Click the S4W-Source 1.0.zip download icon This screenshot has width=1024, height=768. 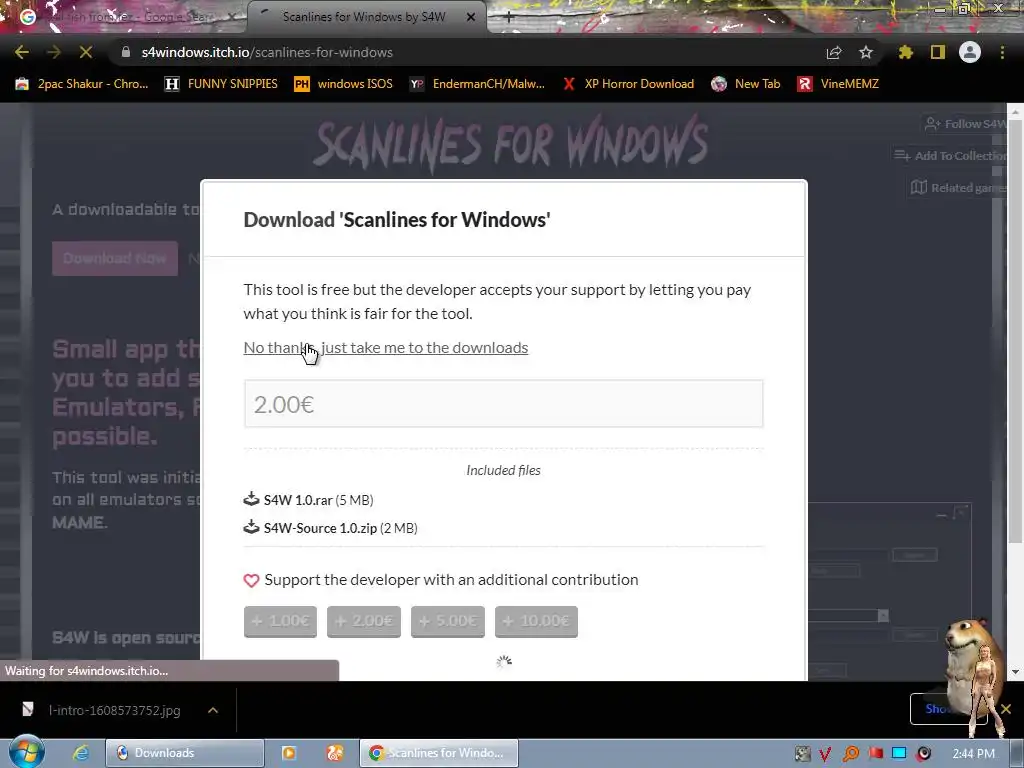coord(251,527)
